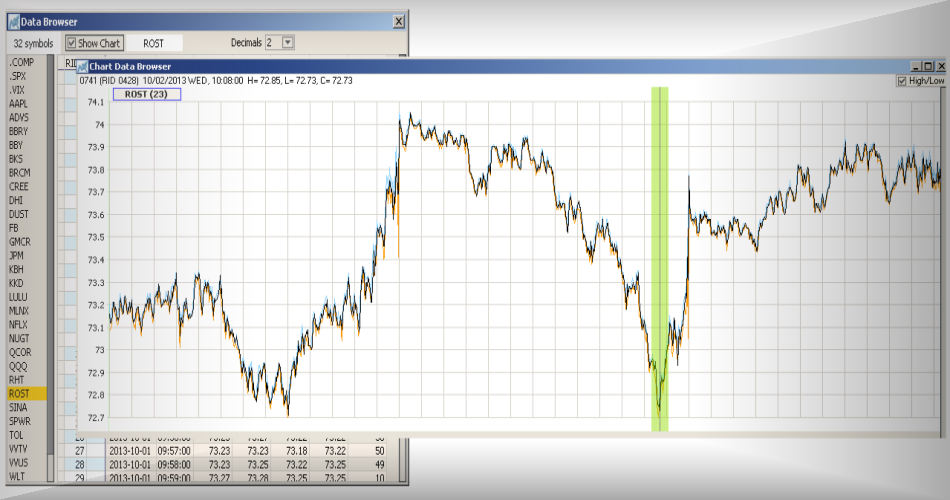
Task: Choose NFLX from the symbol list
Action: [x=19, y=325]
